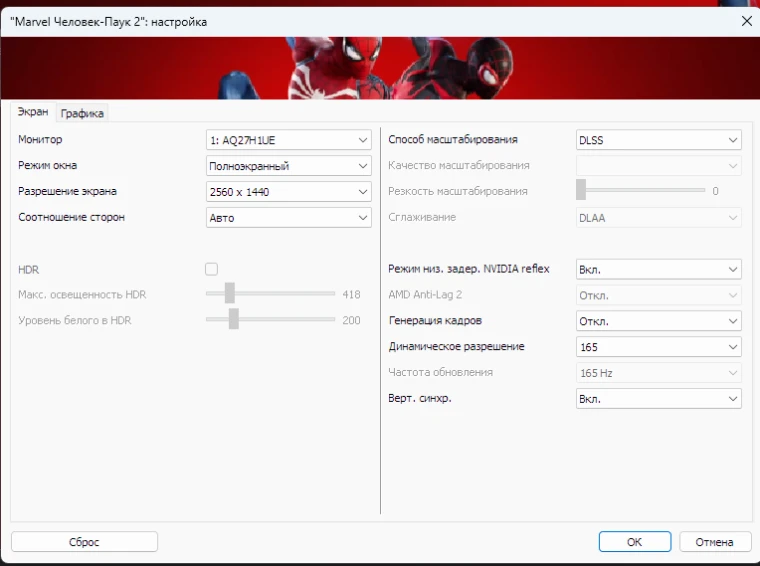Click the Способ масштабирования label

click(453, 140)
